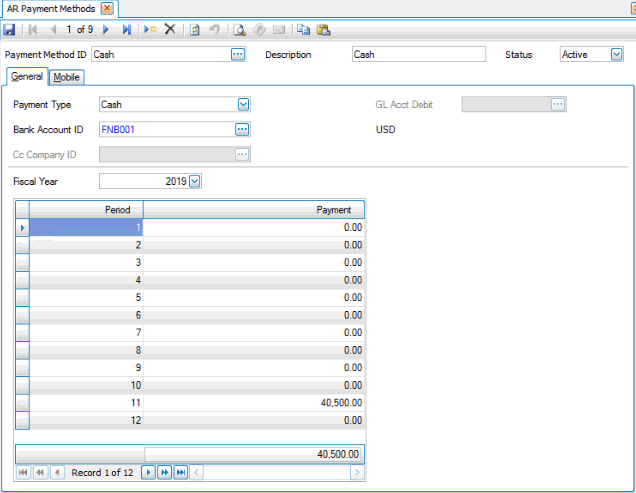Jump to last payment method record
The width and height of the screenshot is (636, 493).
pos(127,30)
